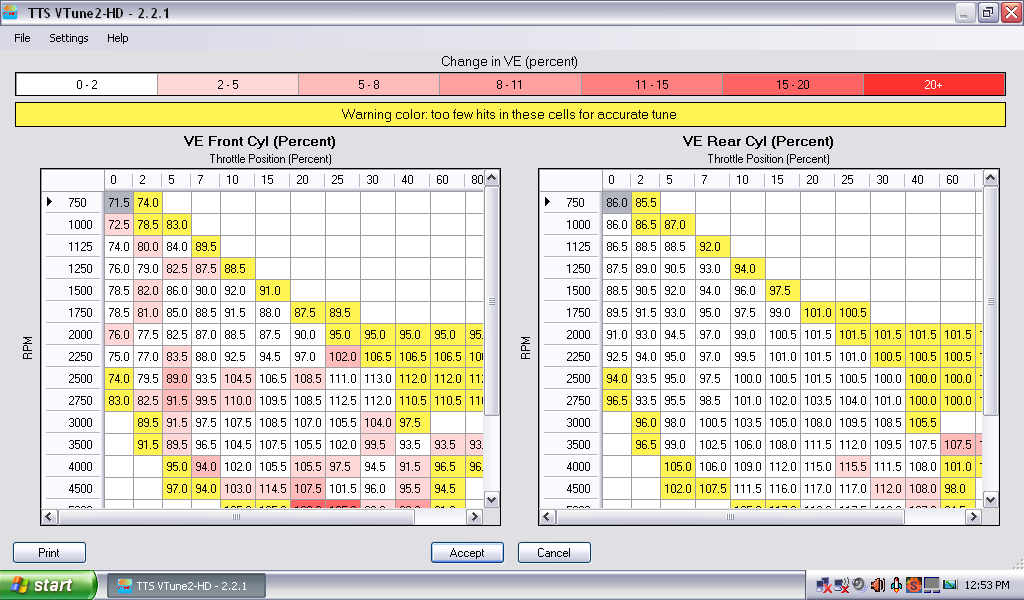Viewport: 1024px width, 600px height.
Task: Click Rear Cyl table scroll right arrow
Action: point(974,516)
